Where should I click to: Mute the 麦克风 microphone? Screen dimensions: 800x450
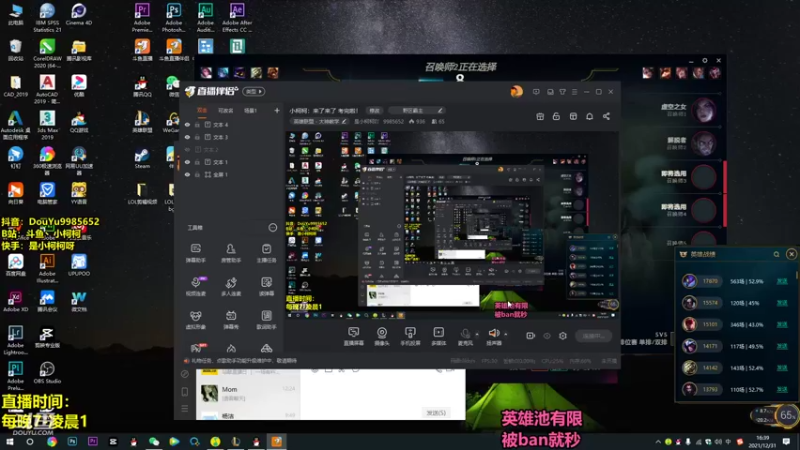(465, 336)
